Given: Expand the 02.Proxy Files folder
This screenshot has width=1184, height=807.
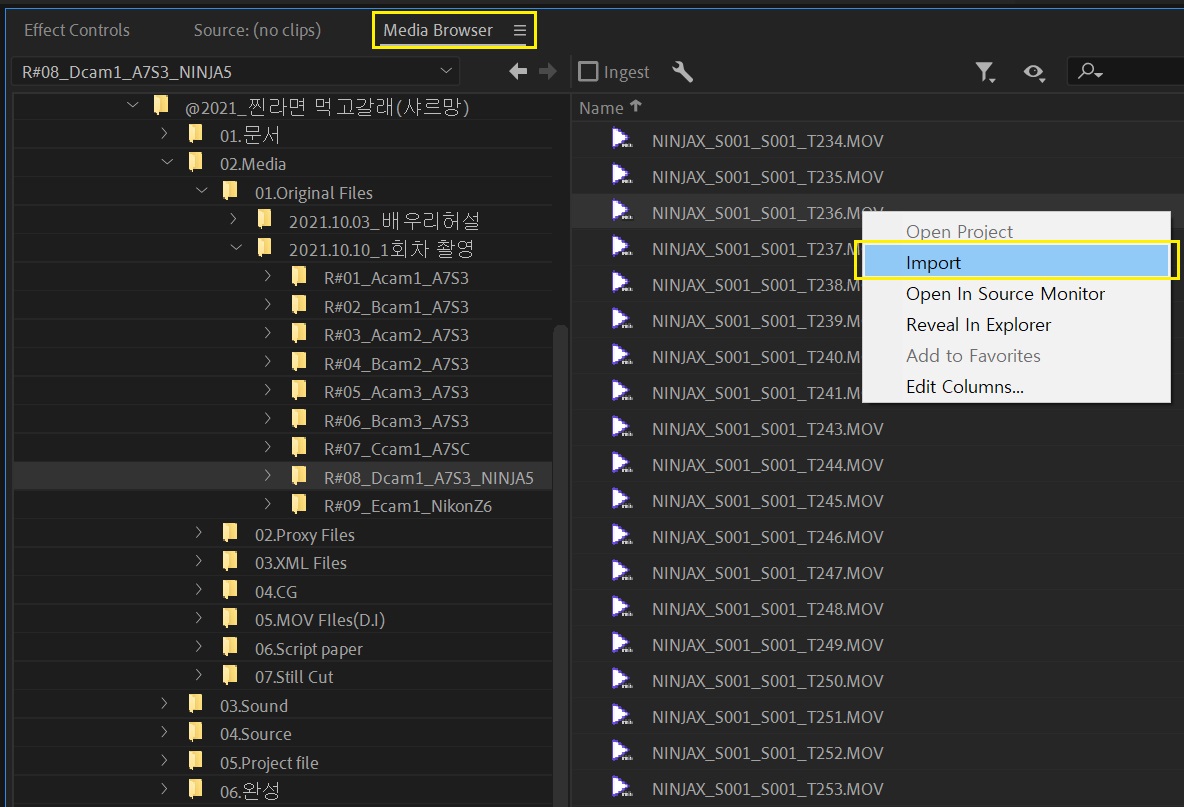Looking at the screenshot, I should pyautogui.click(x=198, y=533).
